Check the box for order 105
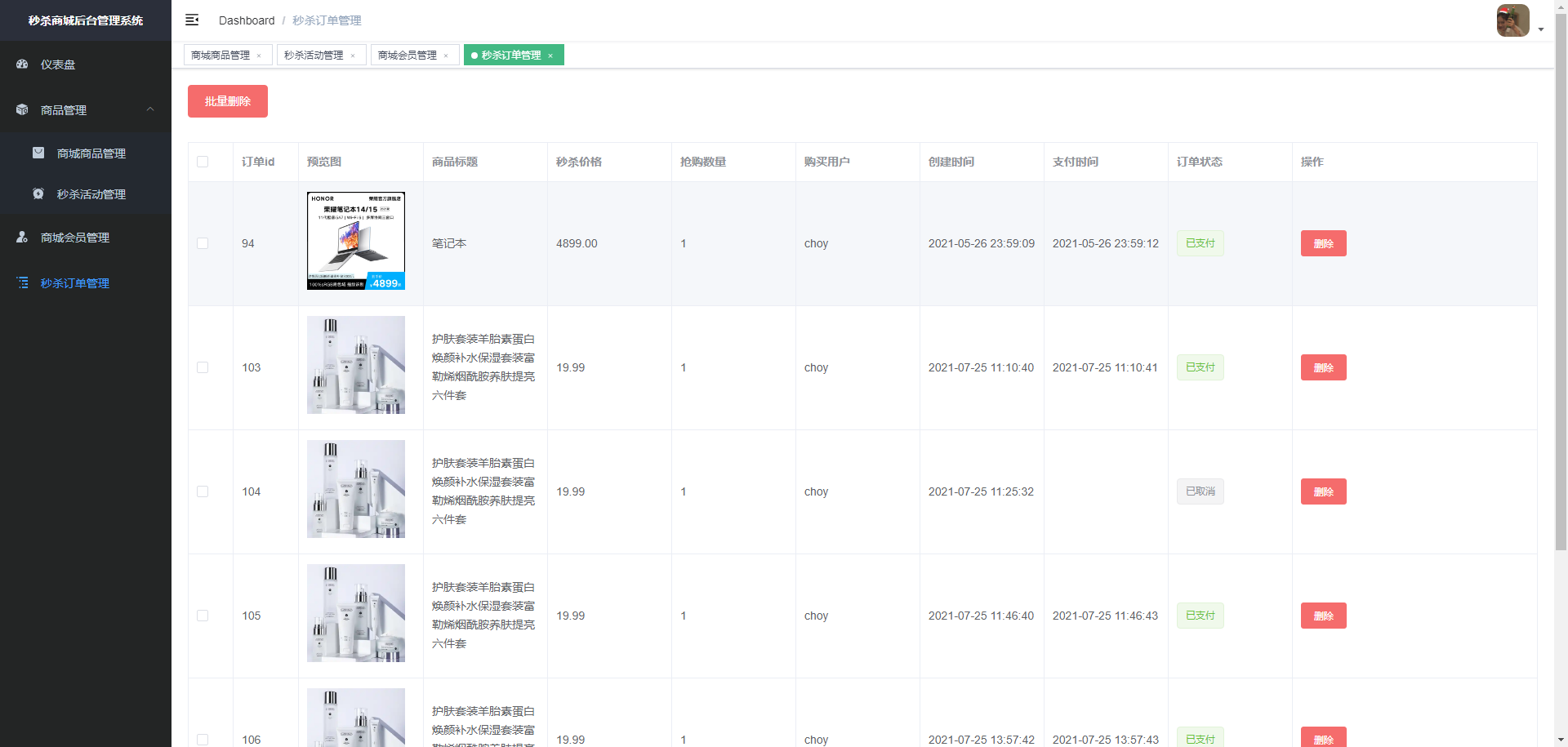Screen dimensions: 1568x747 click(x=203, y=616)
